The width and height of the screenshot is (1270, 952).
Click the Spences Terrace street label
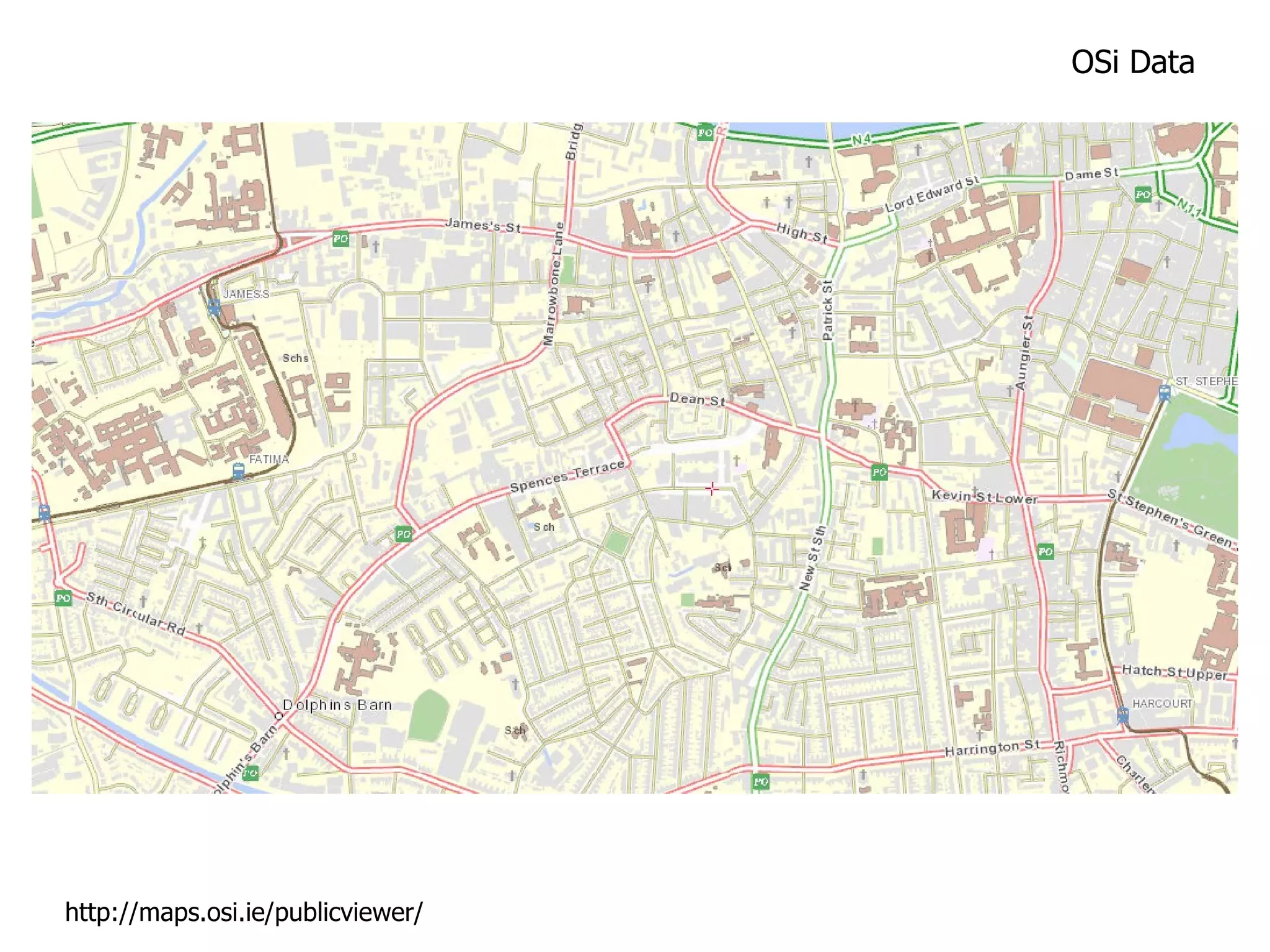(567, 476)
